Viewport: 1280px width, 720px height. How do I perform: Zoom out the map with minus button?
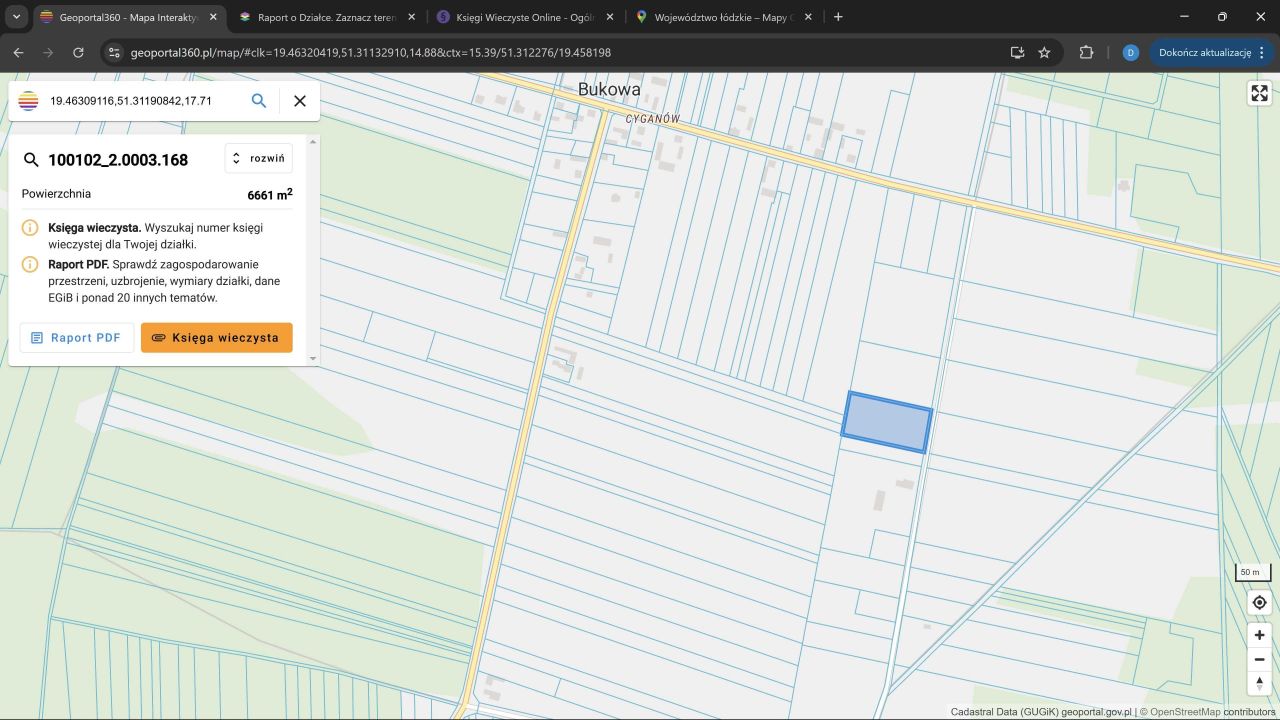click(1259, 659)
